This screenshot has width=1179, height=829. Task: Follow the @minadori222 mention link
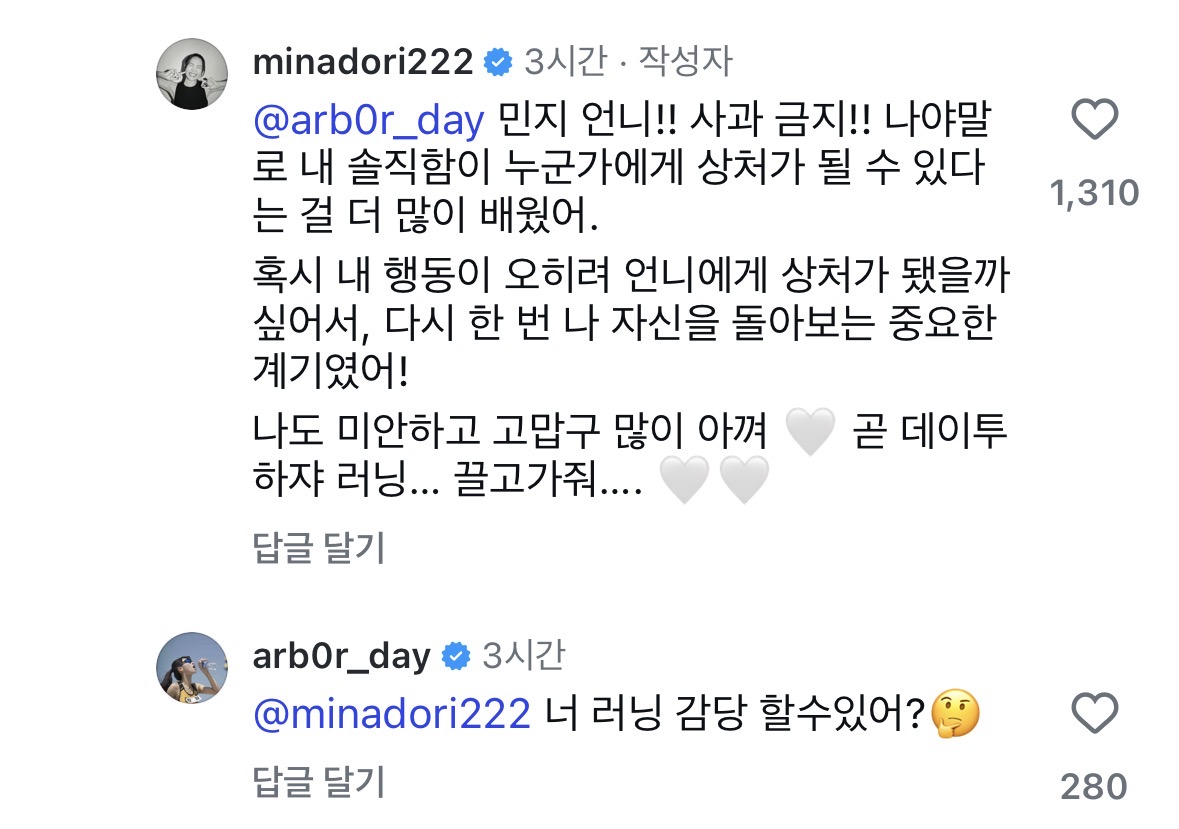pos(392,714)
